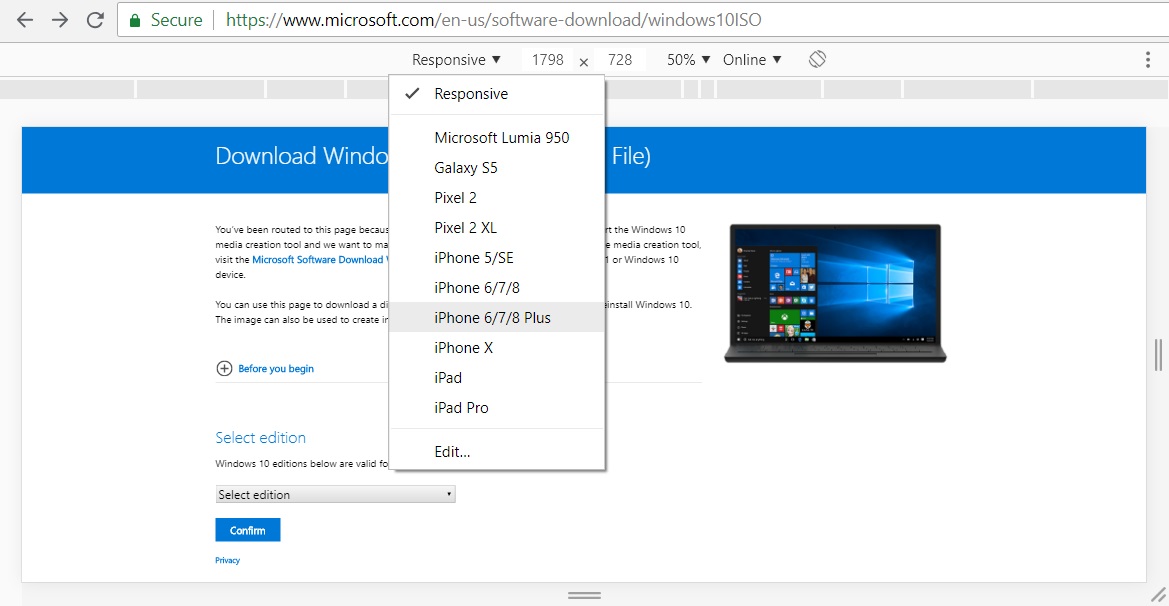Choose iPhone 6/7/8 device

[497, 288]
